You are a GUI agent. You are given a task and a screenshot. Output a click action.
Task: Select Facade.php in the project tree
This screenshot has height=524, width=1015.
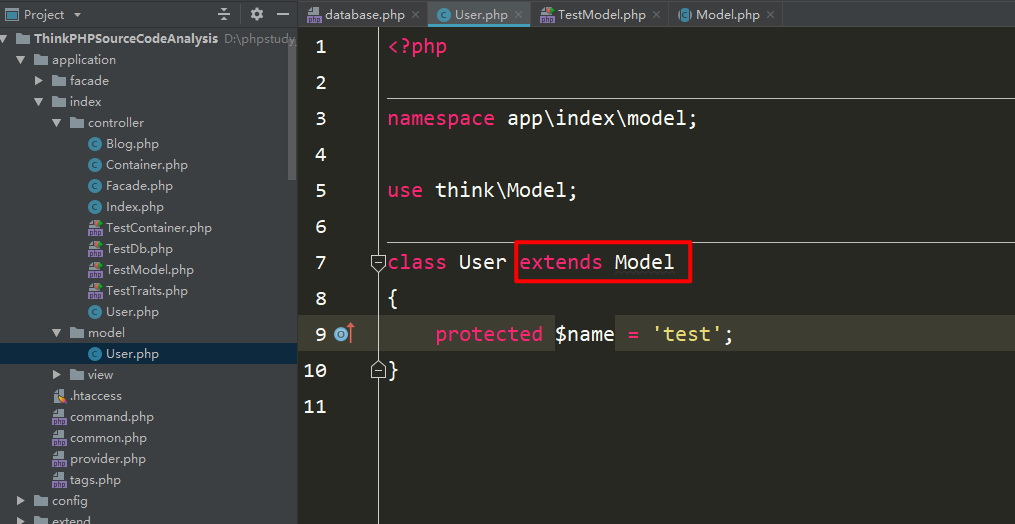[x=139, y=186]
